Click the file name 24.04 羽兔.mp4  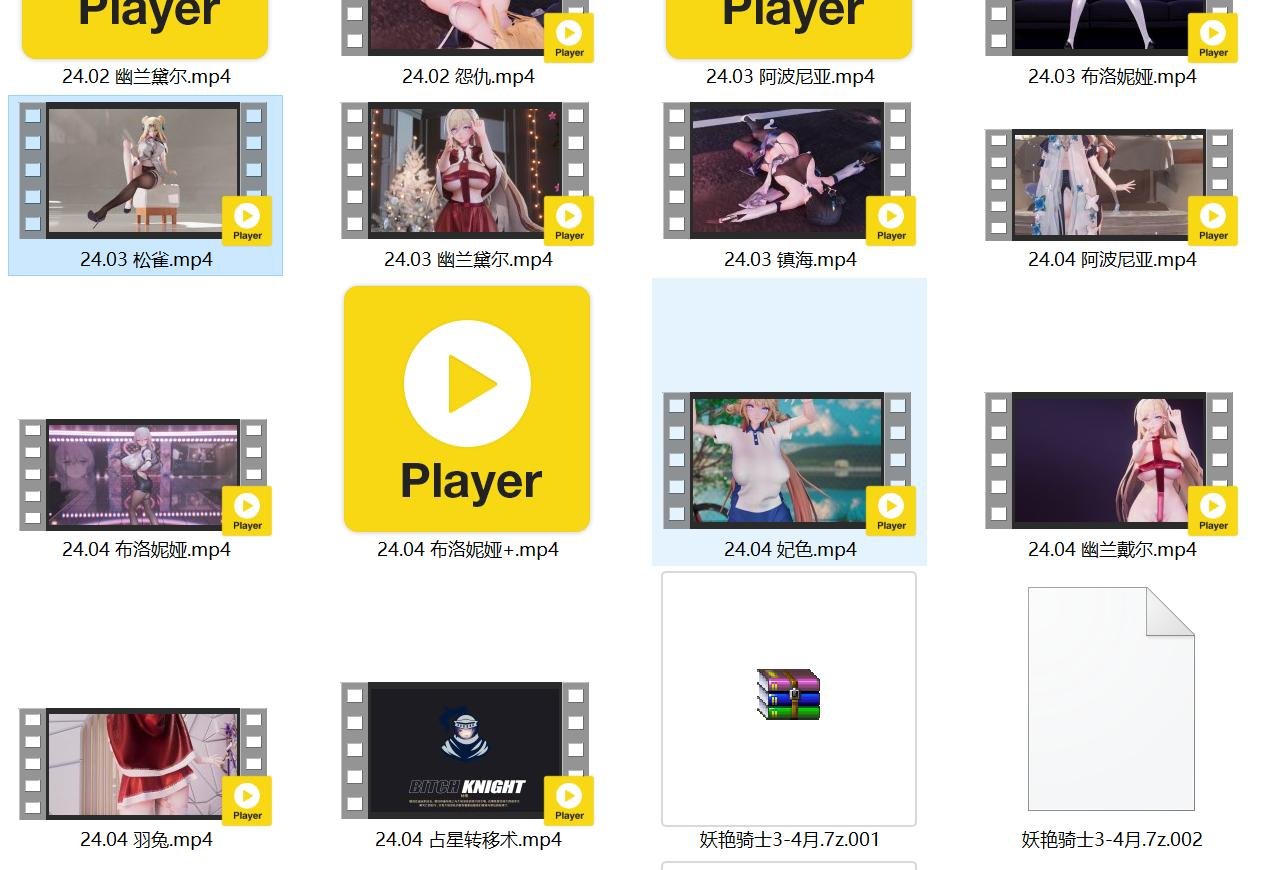coord(146,840)
